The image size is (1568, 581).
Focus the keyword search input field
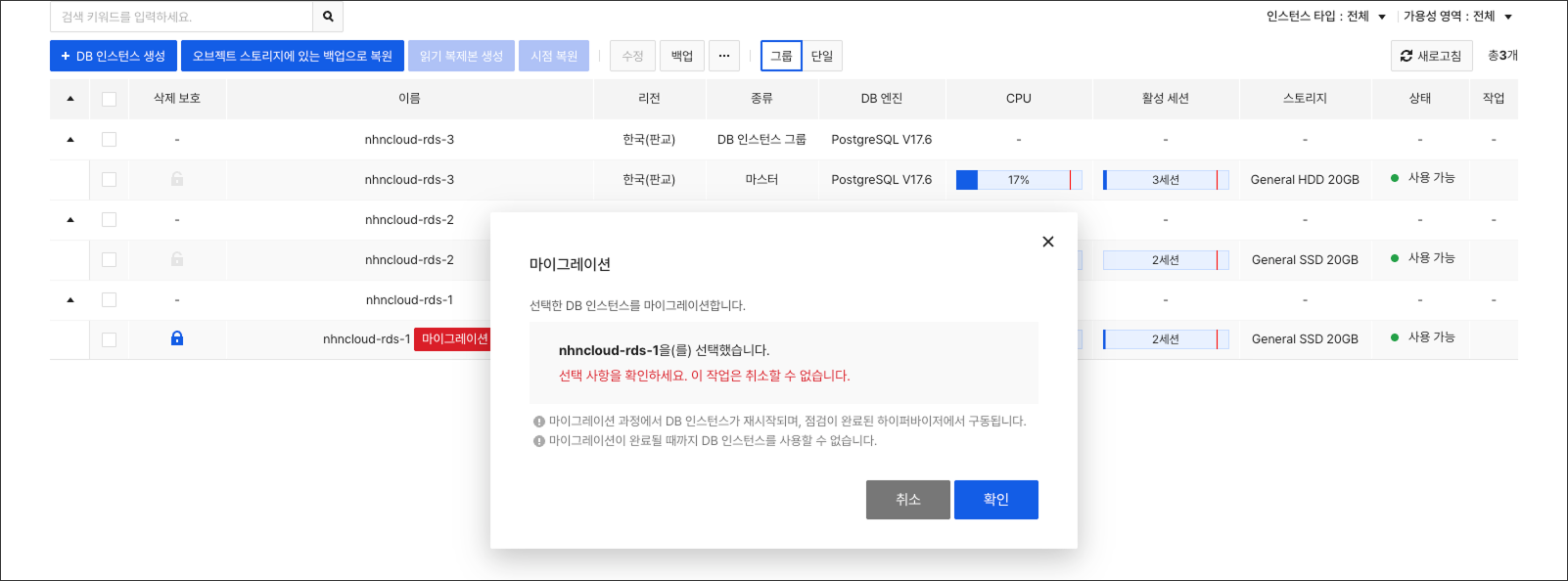[x=181, y=17]
